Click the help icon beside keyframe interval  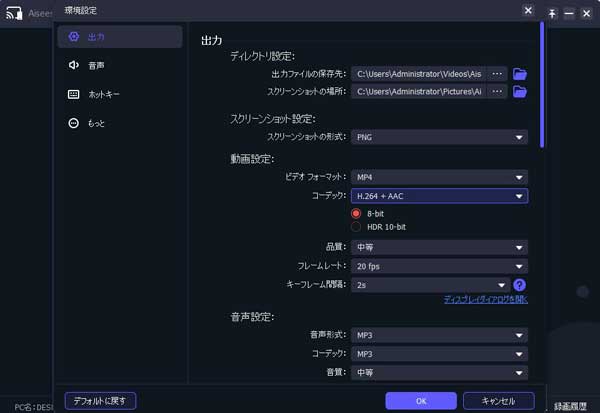[519, 285]
